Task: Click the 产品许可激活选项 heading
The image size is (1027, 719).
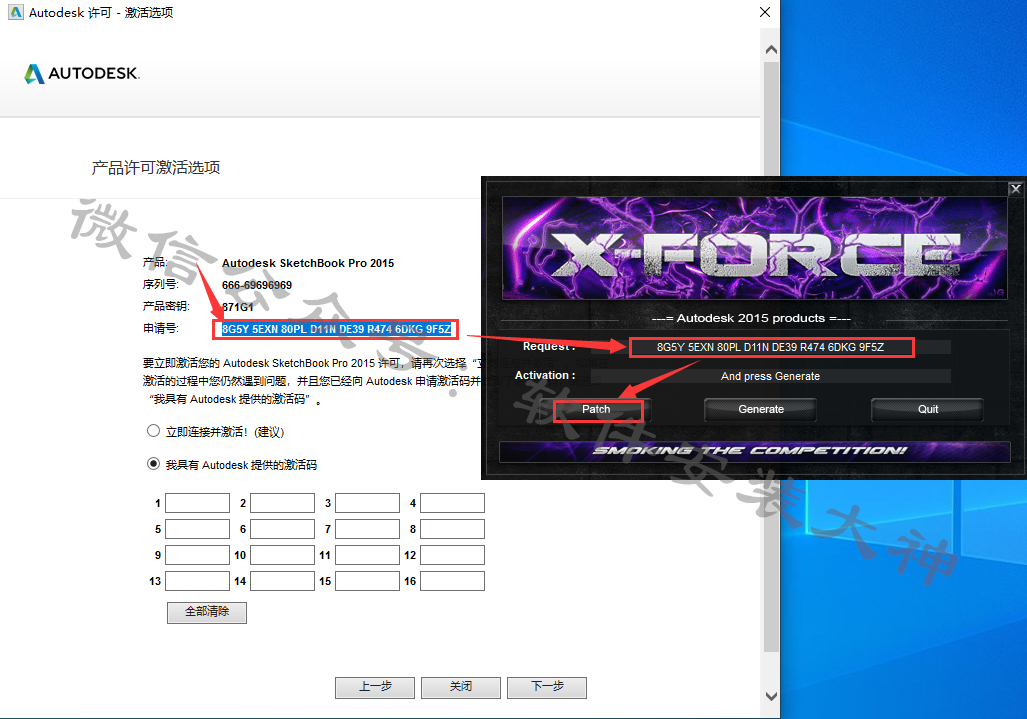Action: pos(156,168)
